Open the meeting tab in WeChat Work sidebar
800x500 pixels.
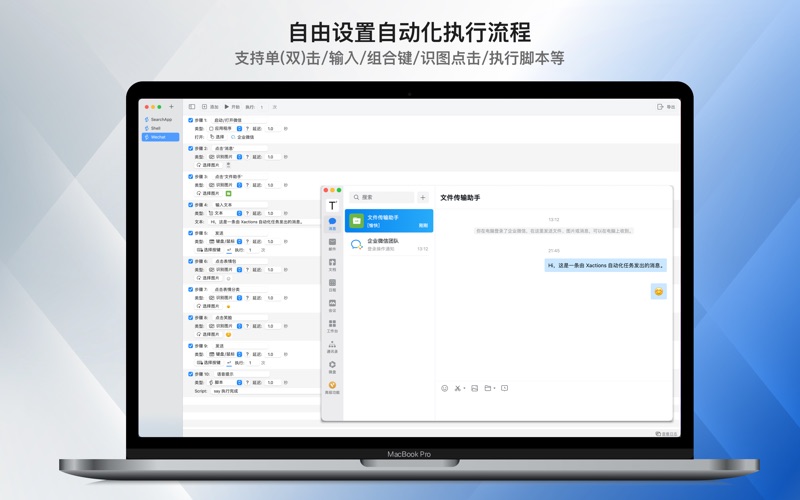click(332, 306)
